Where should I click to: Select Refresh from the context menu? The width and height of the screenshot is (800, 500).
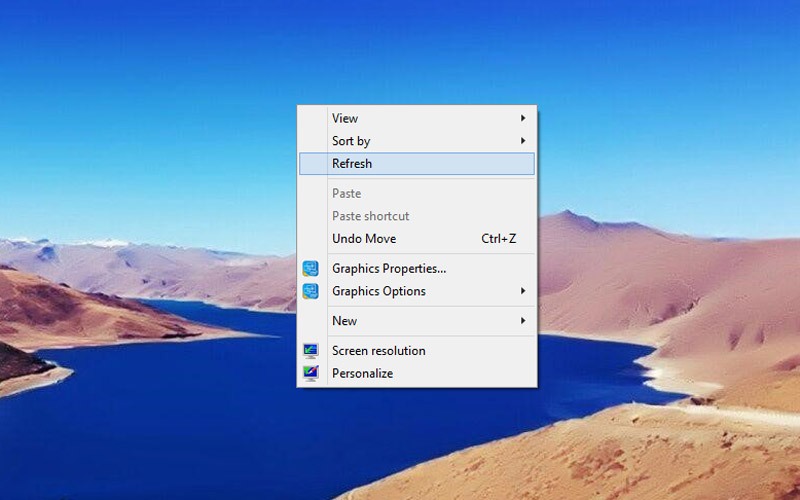[x=417, y=163]
